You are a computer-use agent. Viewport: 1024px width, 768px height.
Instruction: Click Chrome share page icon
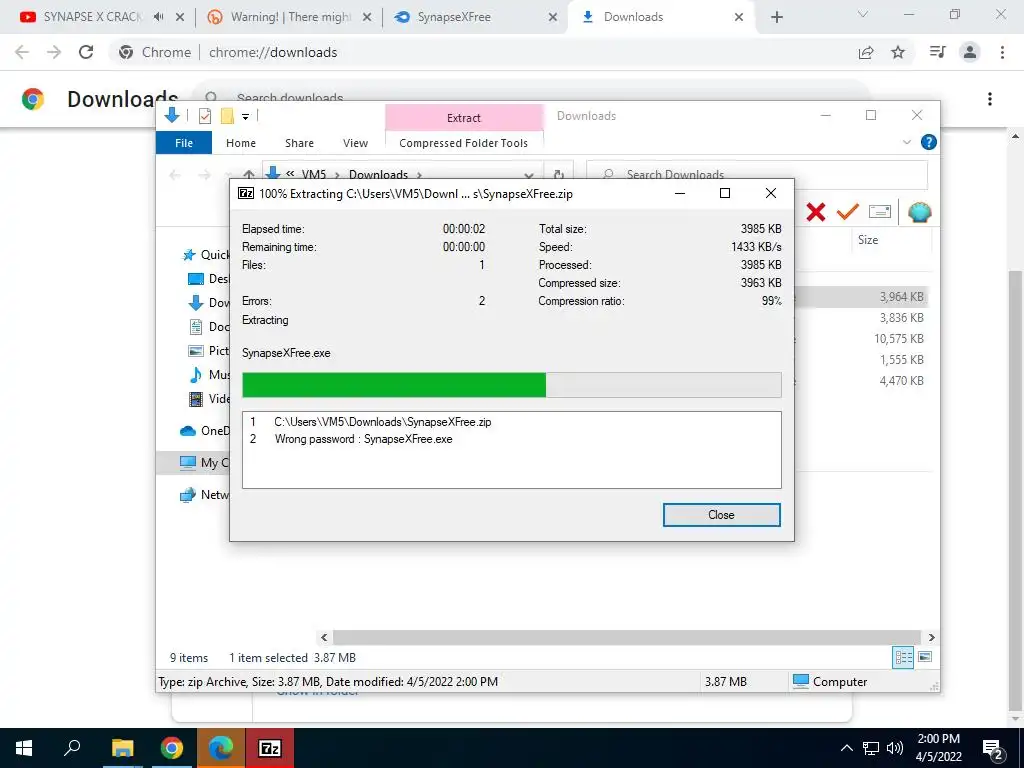click(866, 52)
